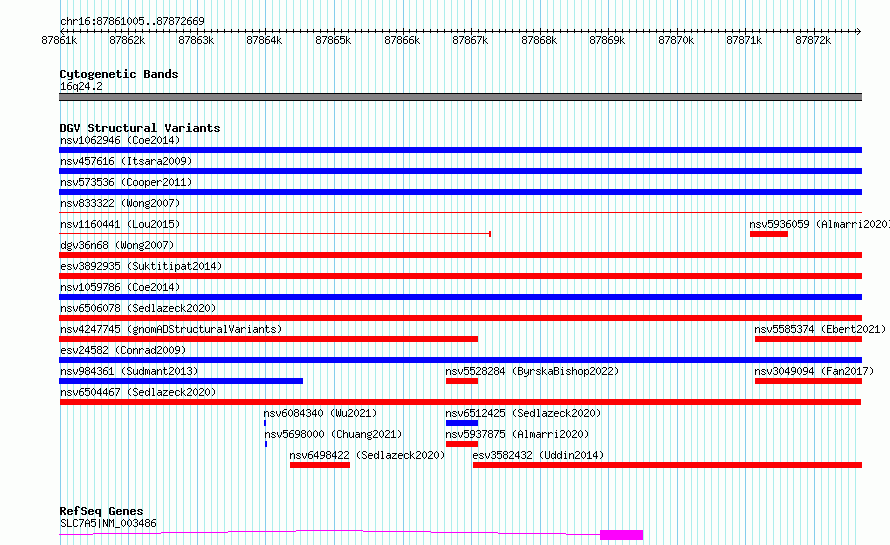Open variant label nsv1160441 (Lou2015)
Viewport: 890px width, 545px height.
(x=120, y=224)
